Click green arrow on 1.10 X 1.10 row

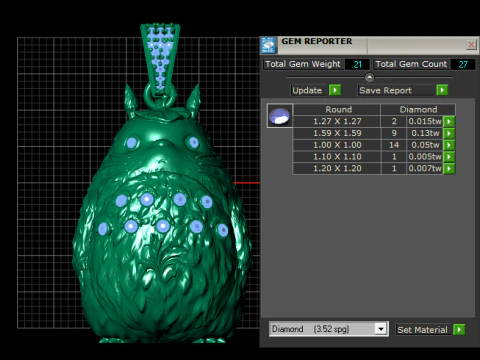click(x=449, y=157)
